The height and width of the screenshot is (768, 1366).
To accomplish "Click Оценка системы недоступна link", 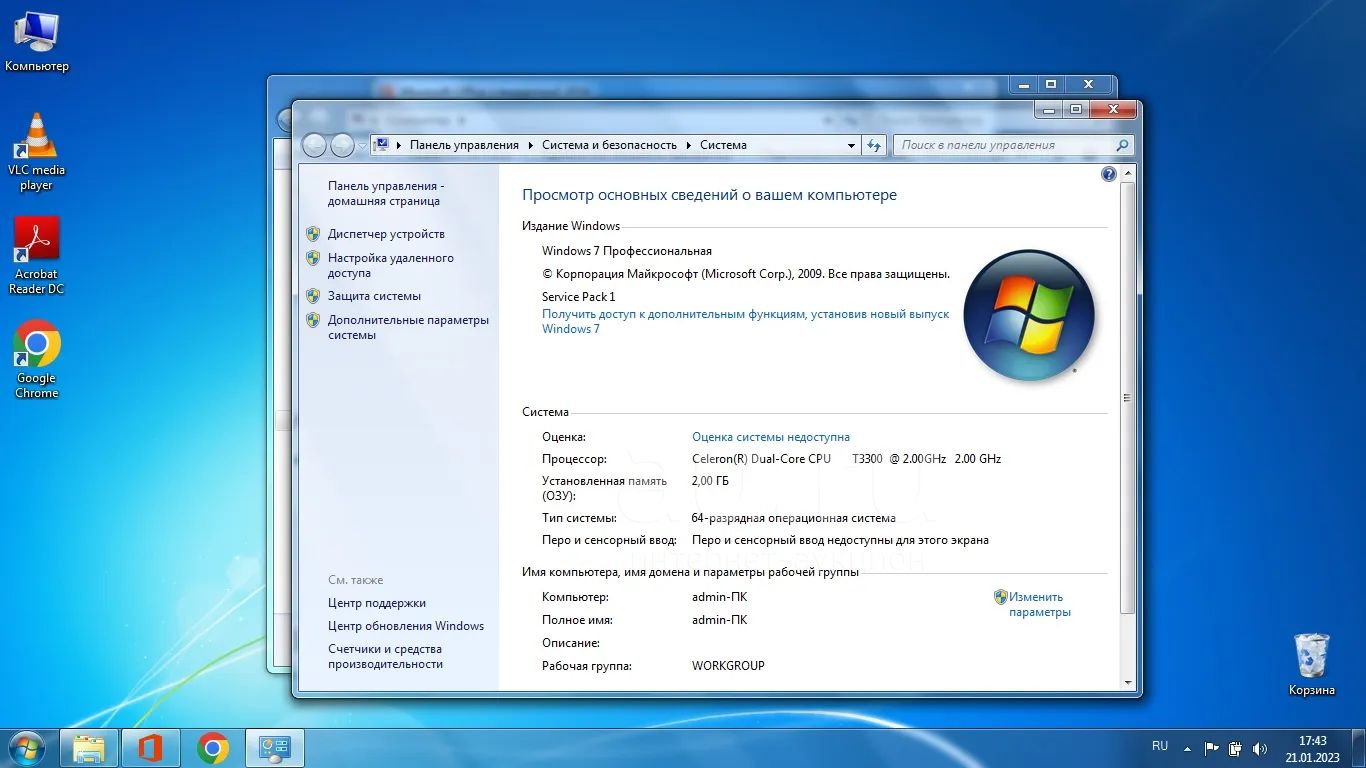I will pos(771,437).
